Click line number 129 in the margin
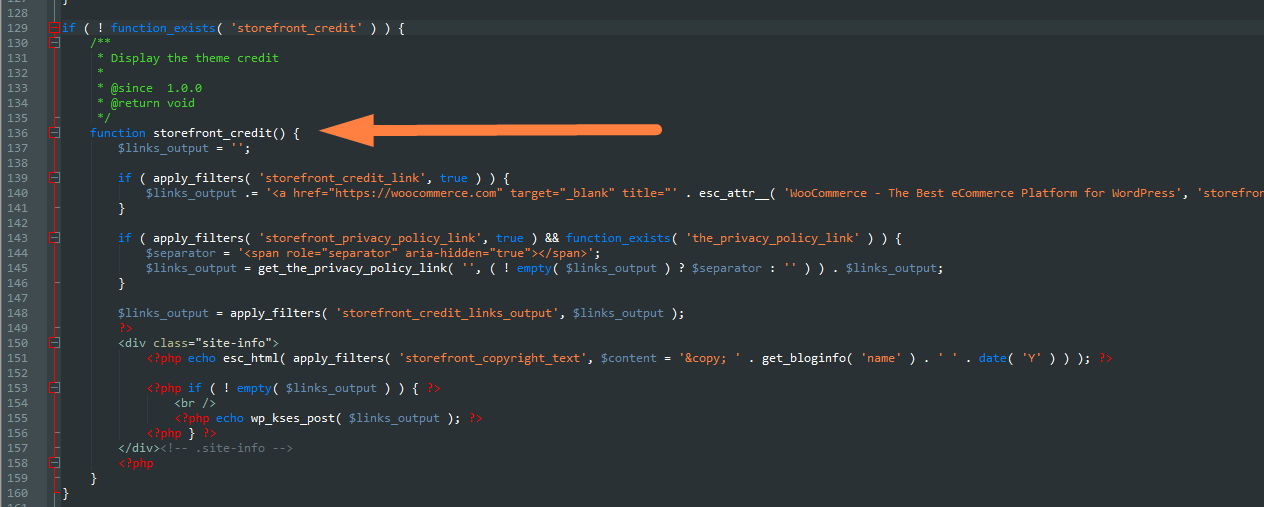The image size is (1264, 507). click(x=17, y=28)
